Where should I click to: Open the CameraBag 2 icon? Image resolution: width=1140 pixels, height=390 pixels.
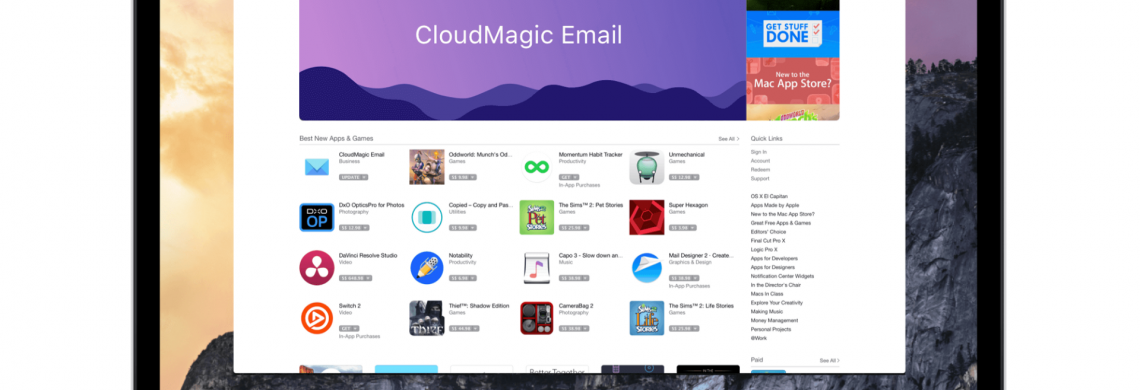[537, 318]
